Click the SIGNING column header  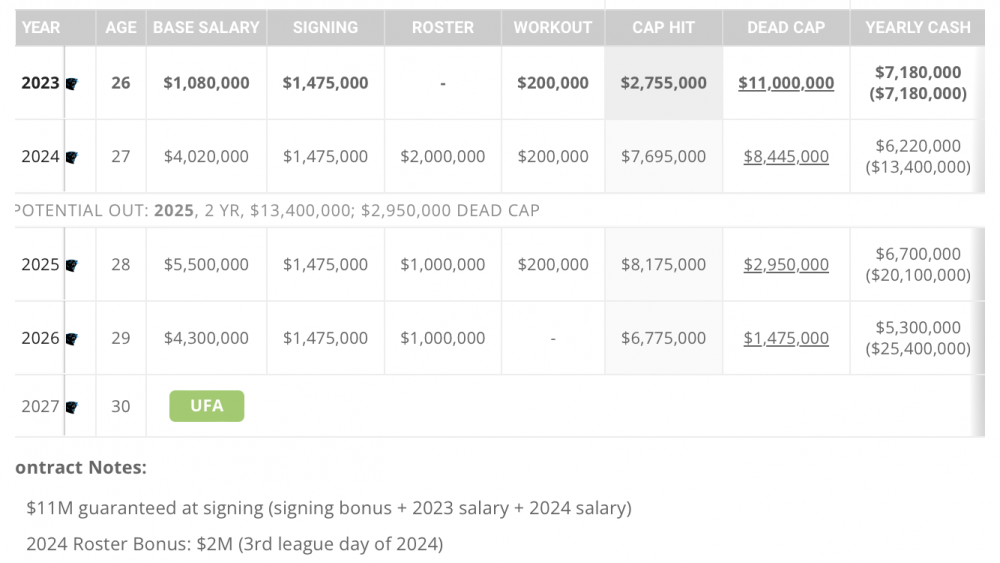[x=325, y=27]
